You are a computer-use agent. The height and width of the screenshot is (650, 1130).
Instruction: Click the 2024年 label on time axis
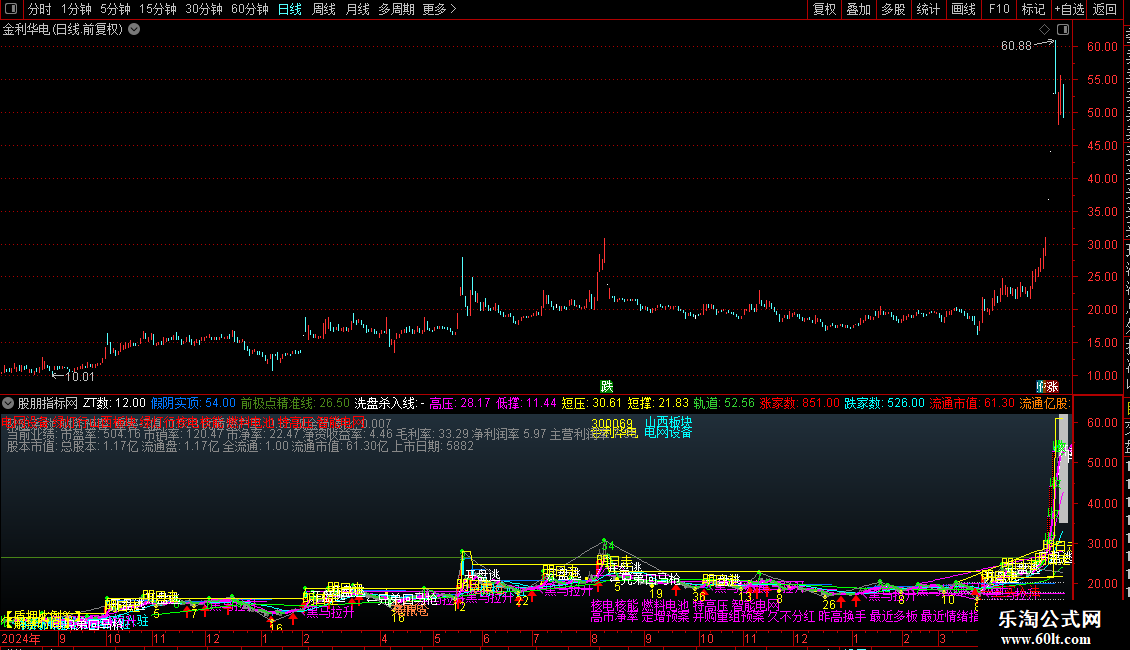tap(21, 638)
